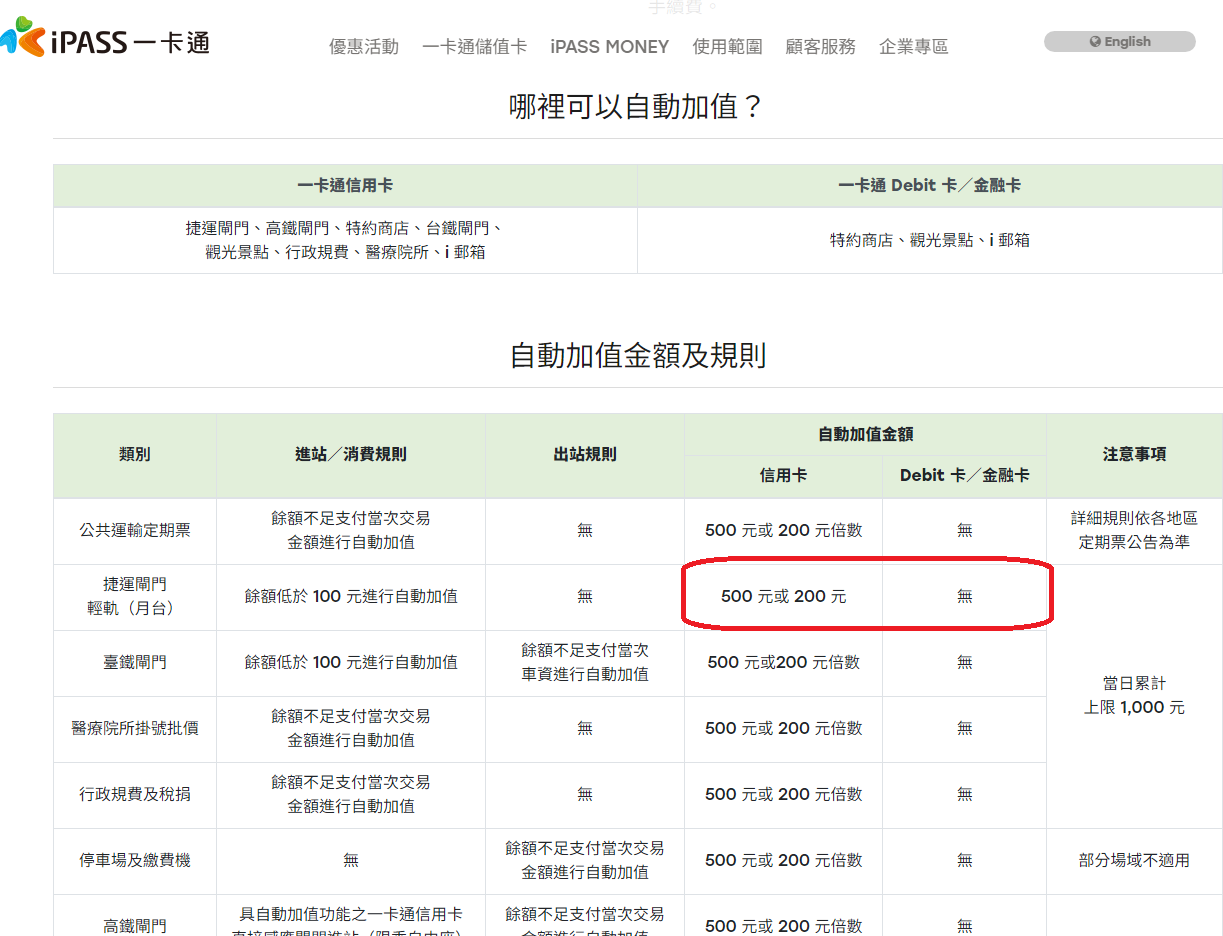
Task: Open the 企業專區 navigation item
Action: pos(913,47)
